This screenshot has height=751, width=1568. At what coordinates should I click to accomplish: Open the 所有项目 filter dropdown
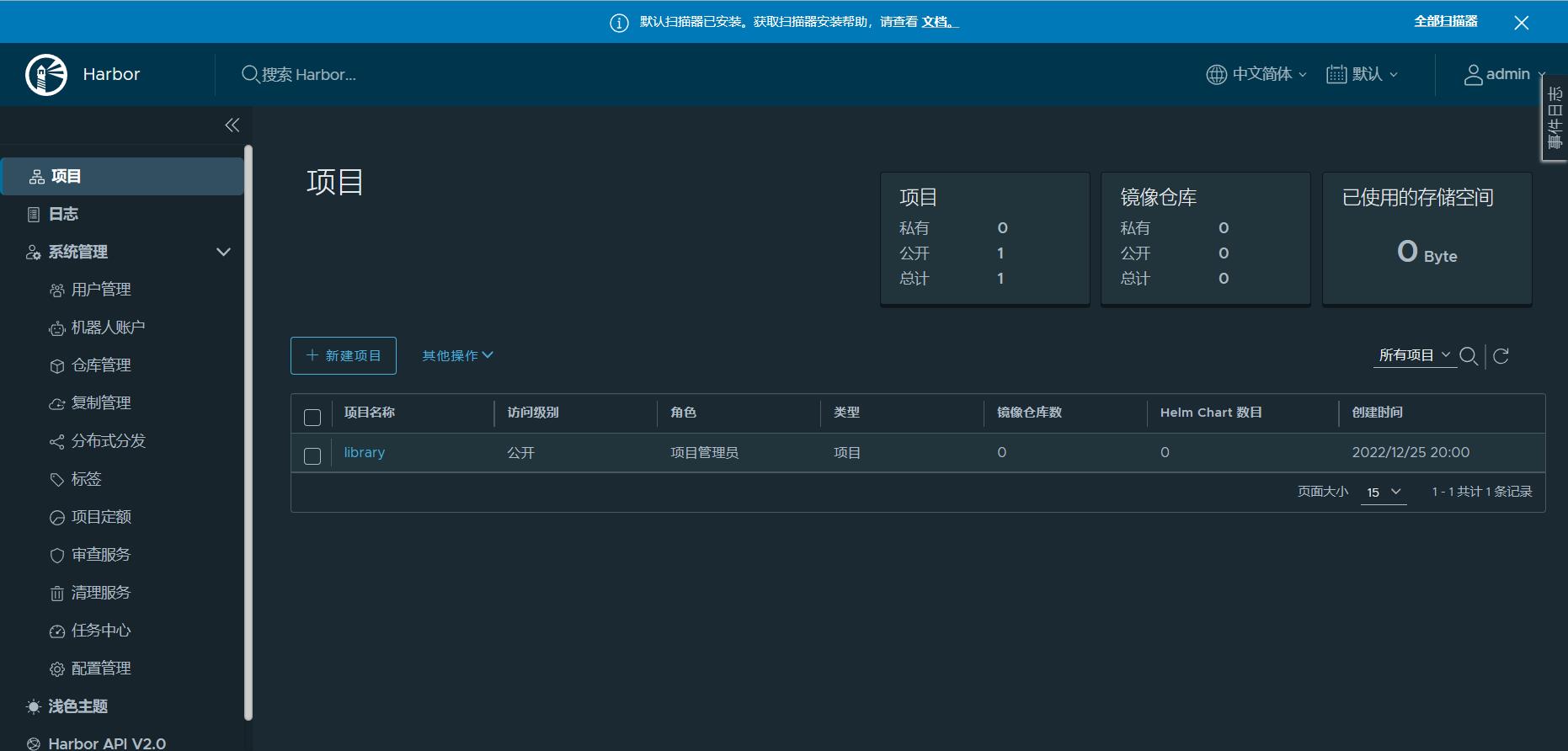(x=1415, y=355)
